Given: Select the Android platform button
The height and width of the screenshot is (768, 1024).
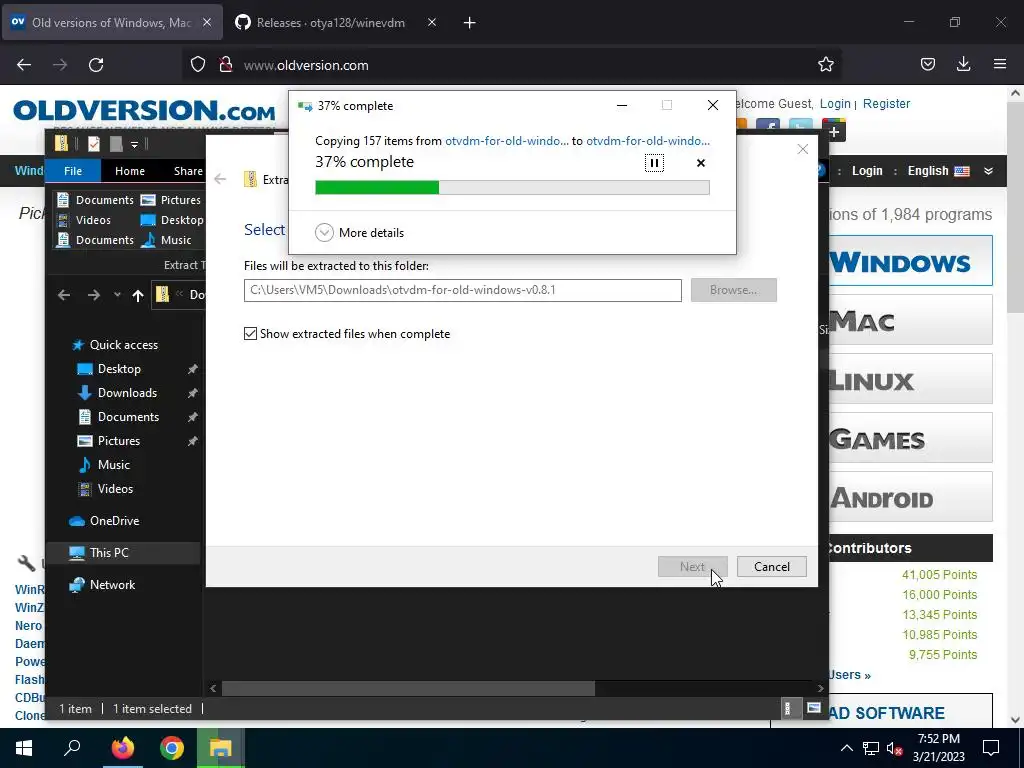Looking at the screenshot, I should point(910,497).
